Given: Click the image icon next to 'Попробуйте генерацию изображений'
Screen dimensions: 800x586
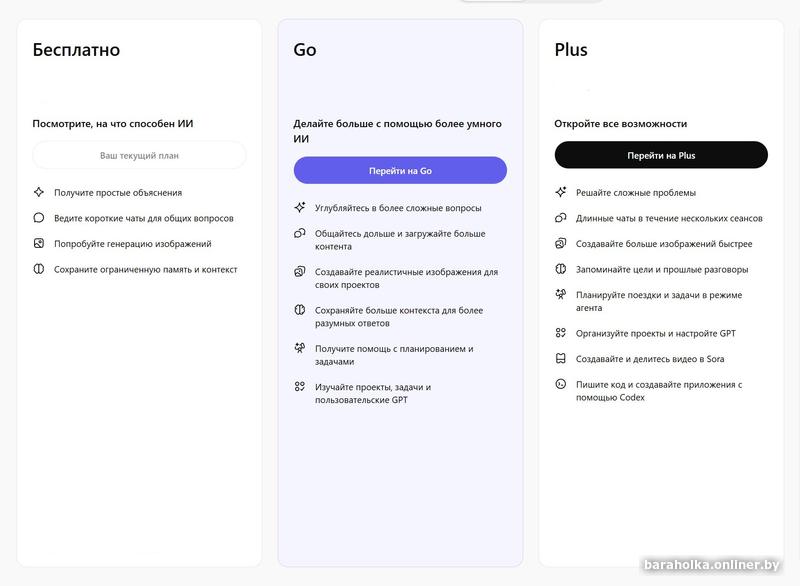Looking at the screenshot, I should tap(39, 243).
